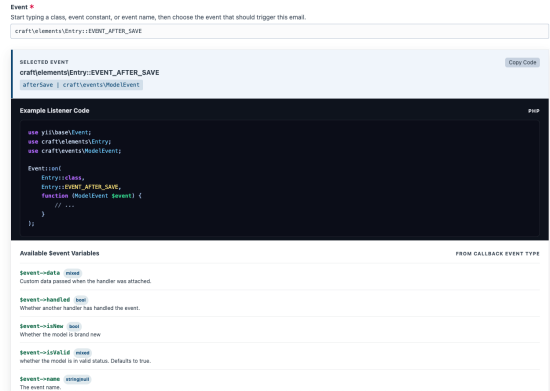Click the Event input field
Screen dimensions: 550x391
[279, 31]
